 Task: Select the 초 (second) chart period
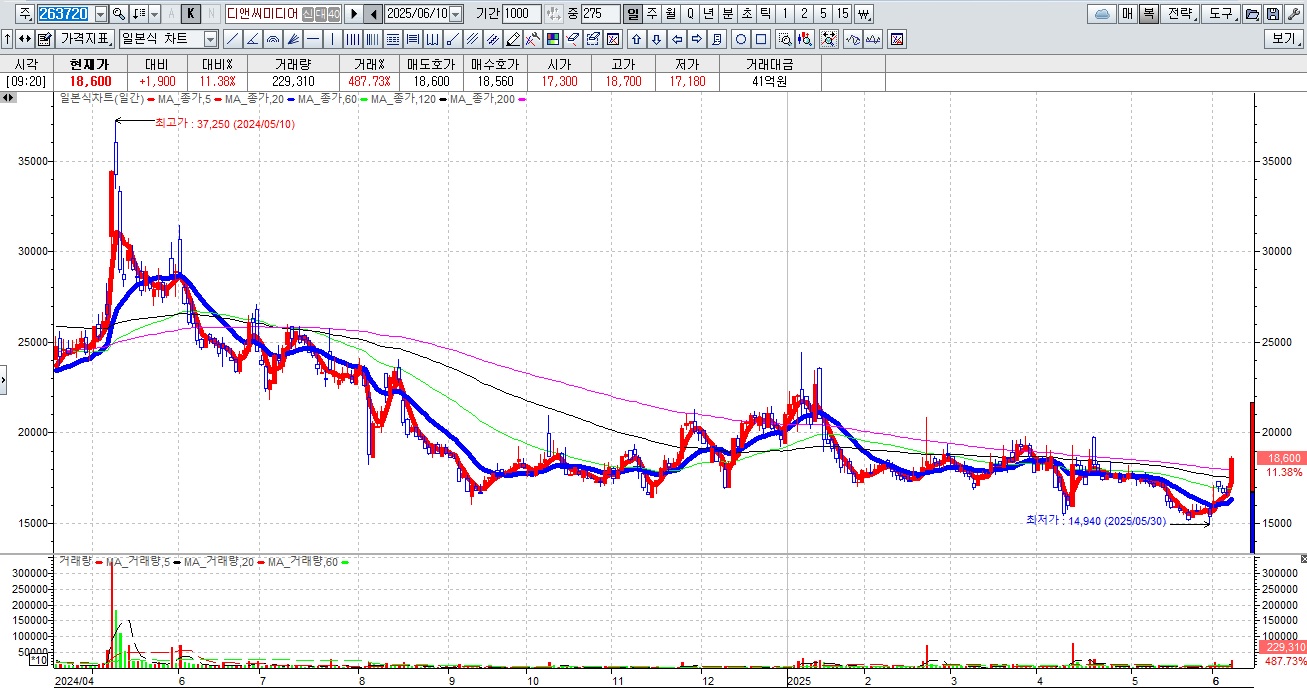pos(746,14)
